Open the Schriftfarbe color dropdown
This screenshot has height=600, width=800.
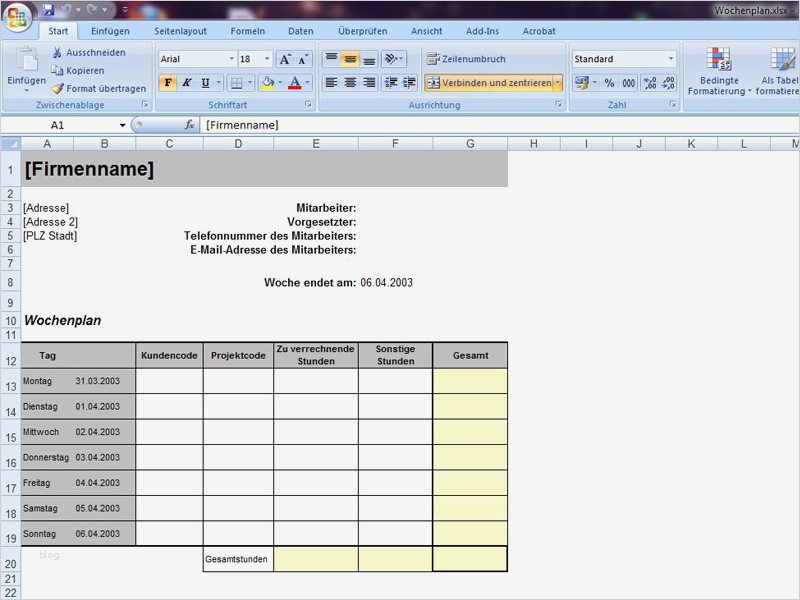305,84
